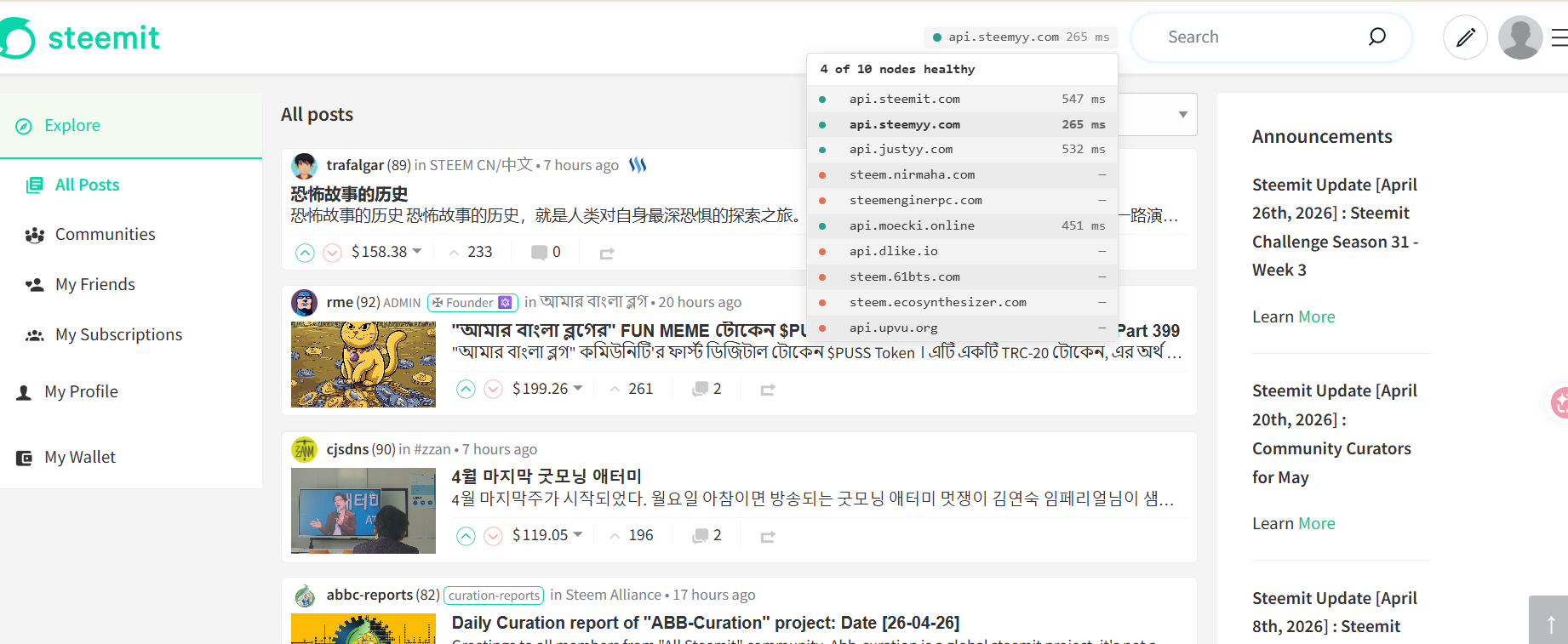The width and height of the screenshot is (1568, 644).
Task: Upvote the cjsdns post
Action: 466,536
